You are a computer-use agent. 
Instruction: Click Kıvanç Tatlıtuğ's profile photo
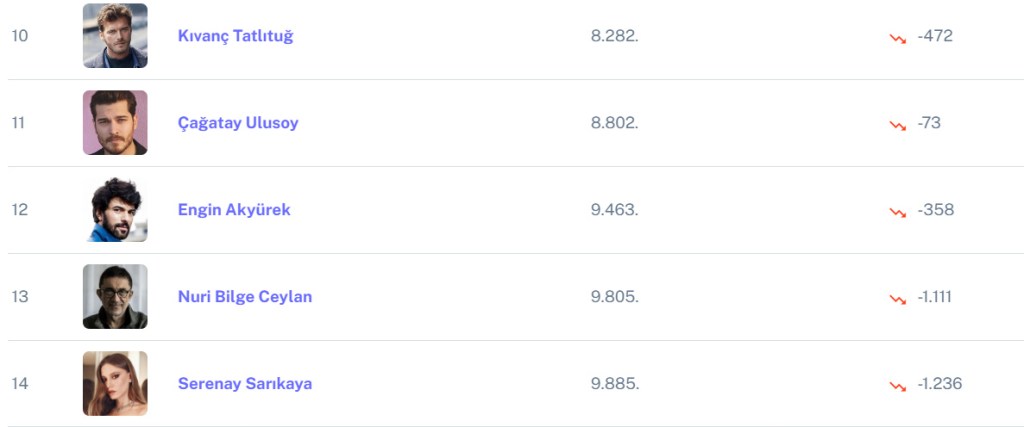[x=115, y=36]
